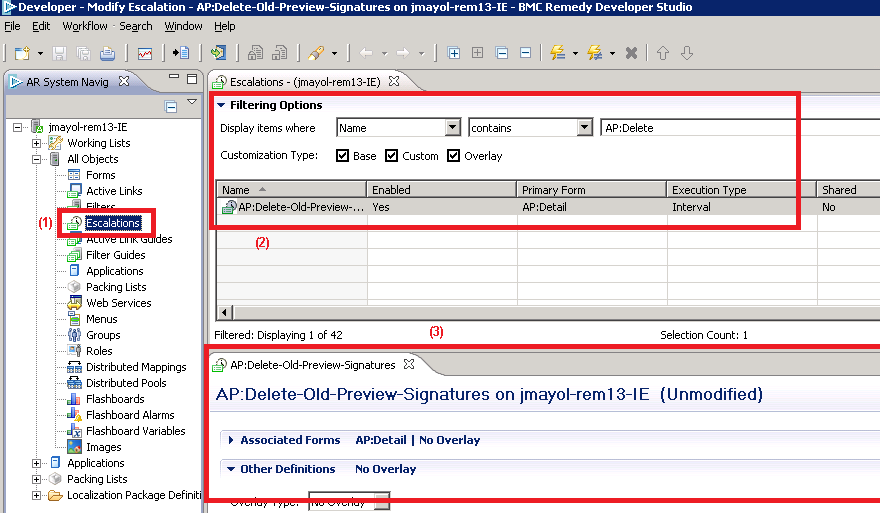Open the Search menu
Viewport: 880px width, 513px height.
[135, 26]
